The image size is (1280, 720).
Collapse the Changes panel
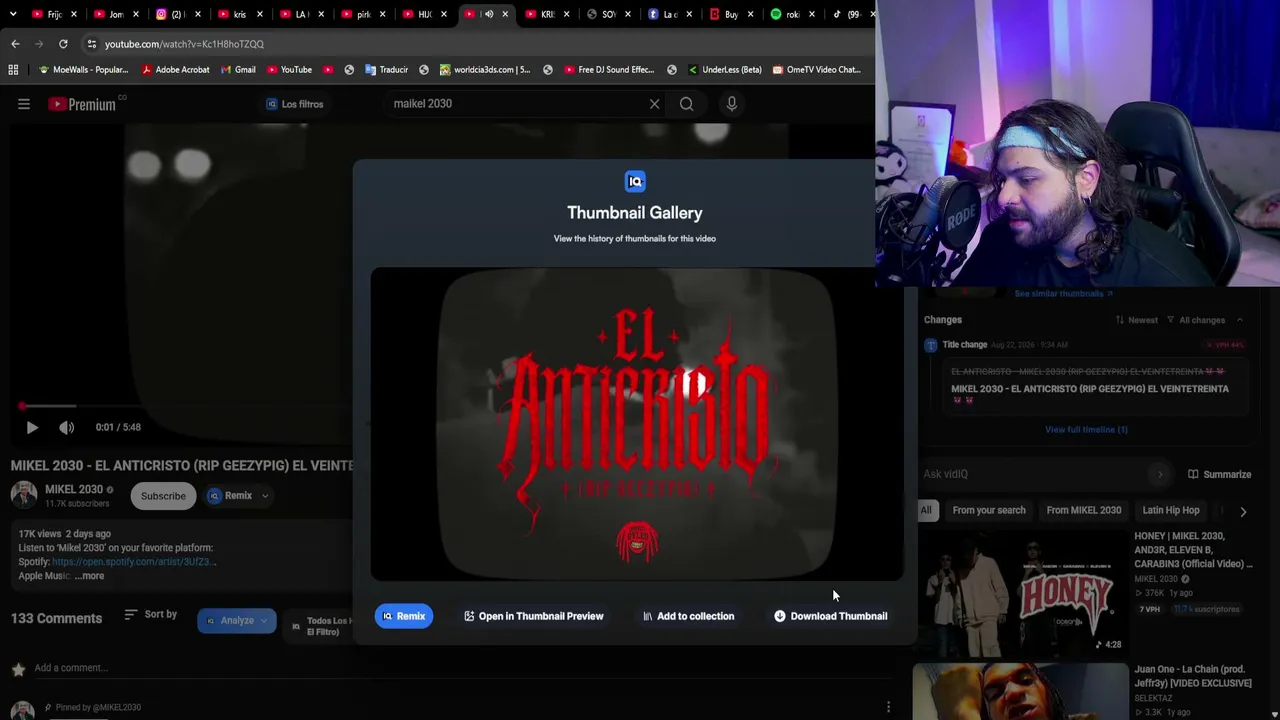(1239, 320)
